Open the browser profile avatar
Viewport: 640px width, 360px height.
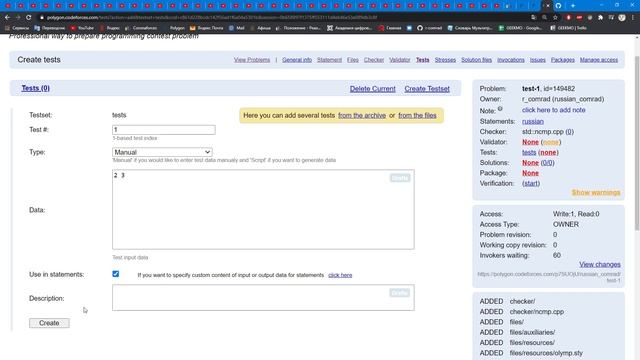pos(622,18)
